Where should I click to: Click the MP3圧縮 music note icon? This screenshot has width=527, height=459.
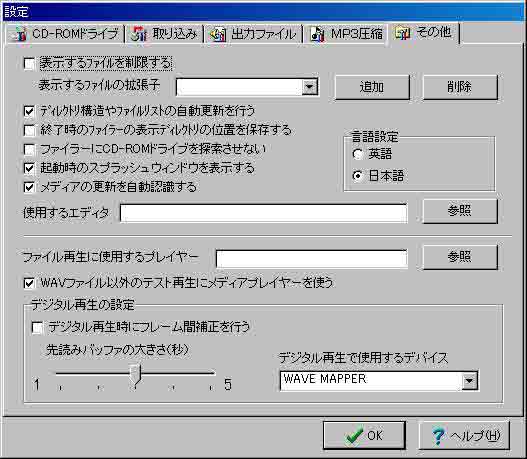coord(317,34)
